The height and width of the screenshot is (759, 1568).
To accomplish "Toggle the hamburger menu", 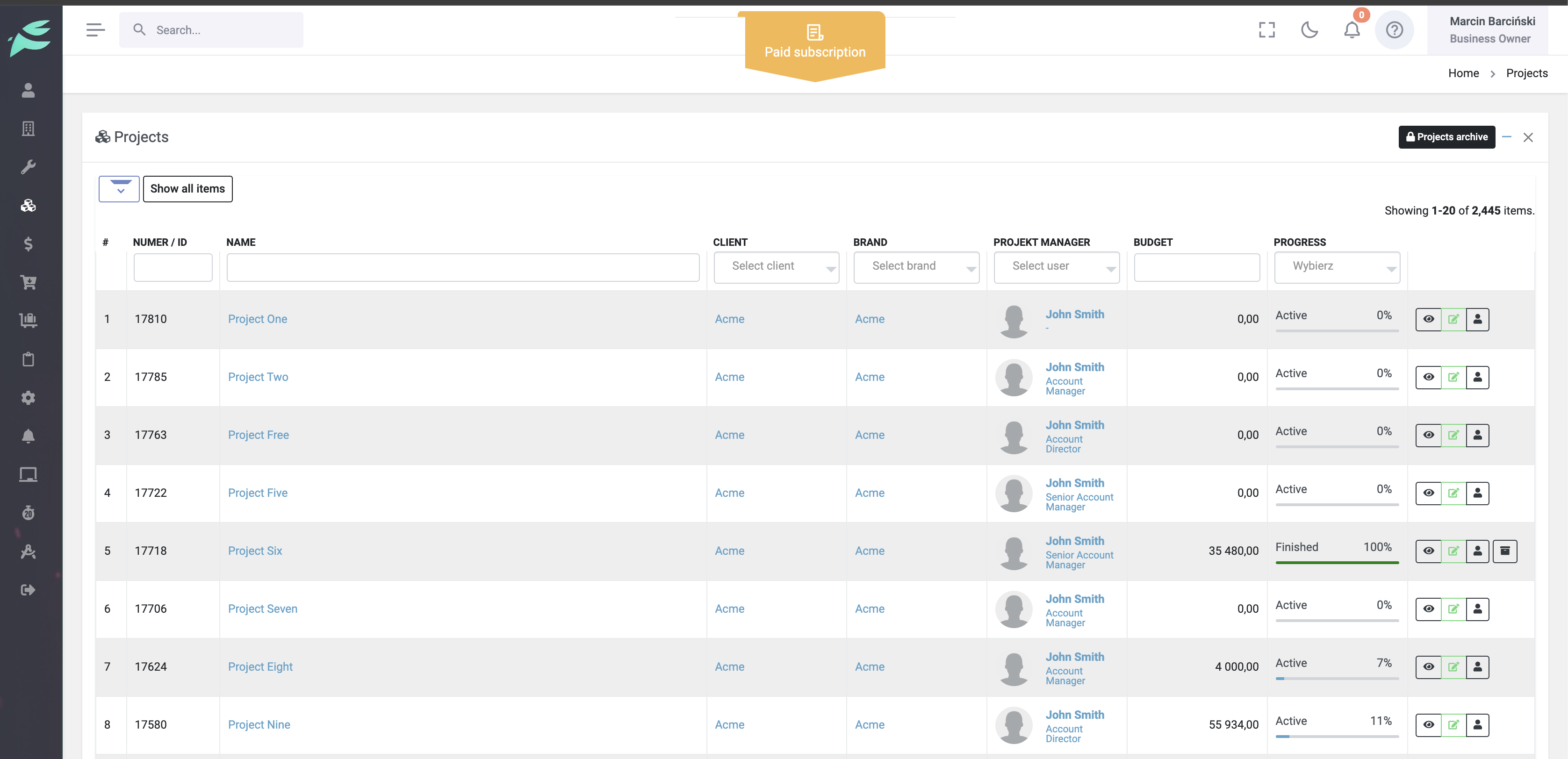I will point(95,30).
